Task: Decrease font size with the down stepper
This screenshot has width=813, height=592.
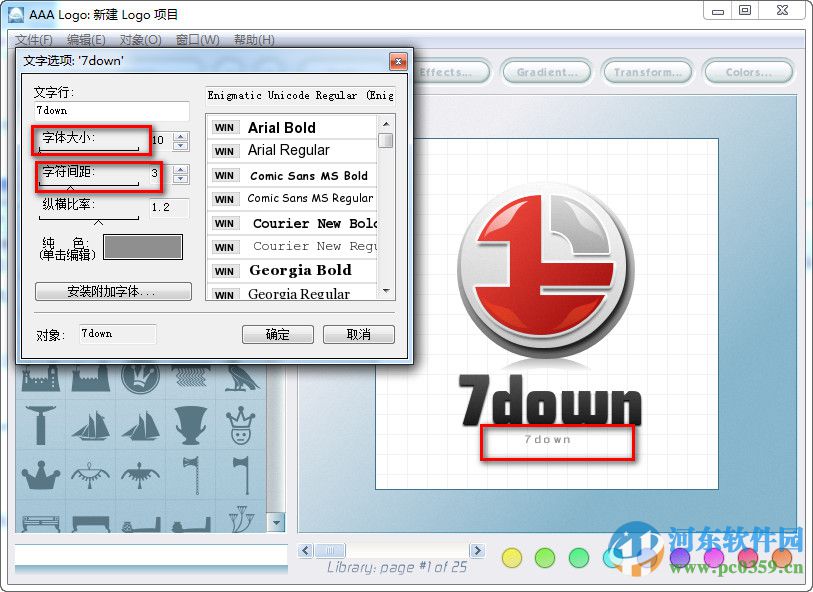Action: (x=180, y=146)
